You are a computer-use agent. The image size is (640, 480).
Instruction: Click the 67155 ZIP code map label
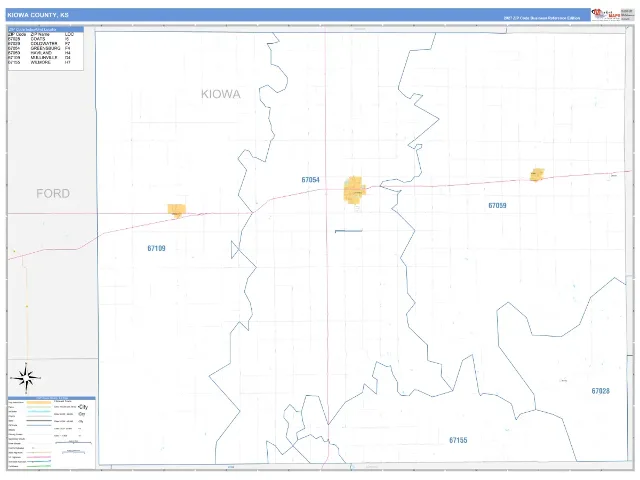pos(458,440)
